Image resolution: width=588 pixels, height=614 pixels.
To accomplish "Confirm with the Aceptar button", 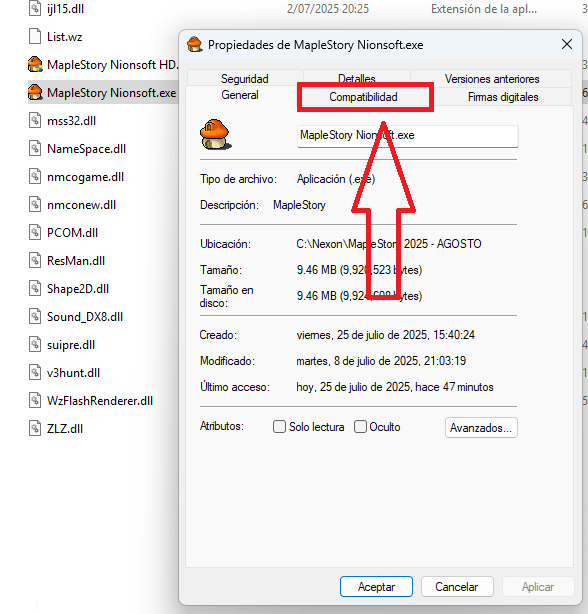I will click(376, 587).
